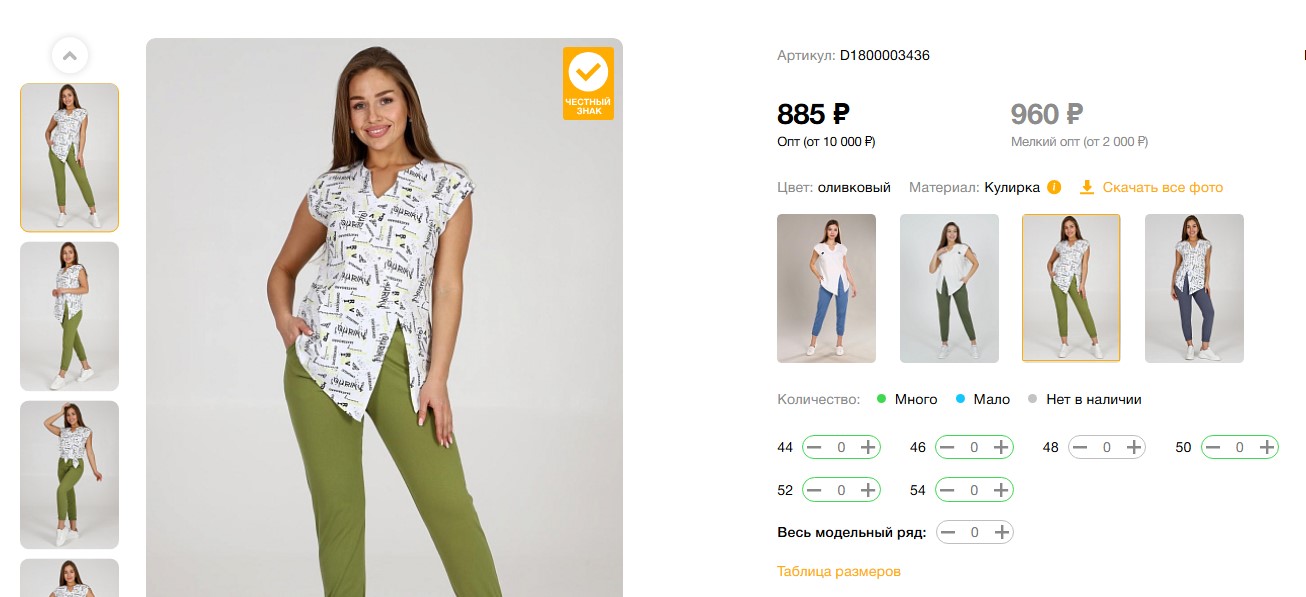This screenshot has width=1306, height=597.
Task: Decrease size 46 quantity with minus
Action: tap(947, 447)
